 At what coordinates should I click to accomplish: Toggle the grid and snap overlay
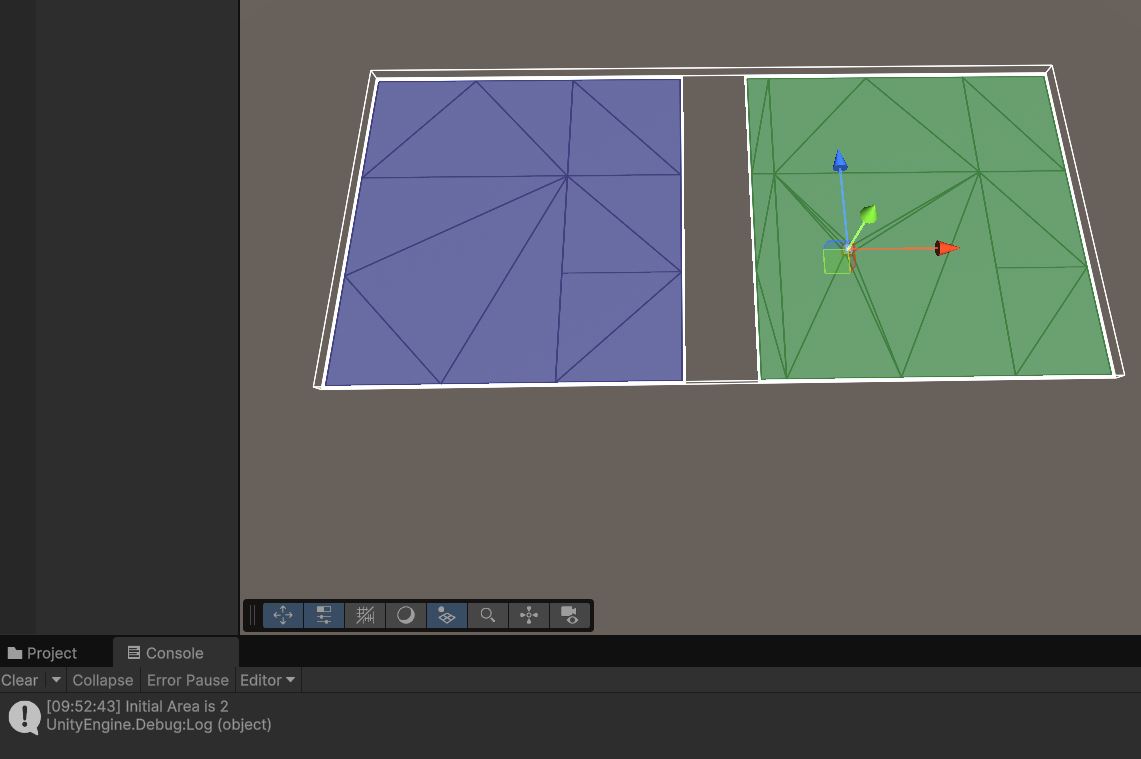click(365, 616)
